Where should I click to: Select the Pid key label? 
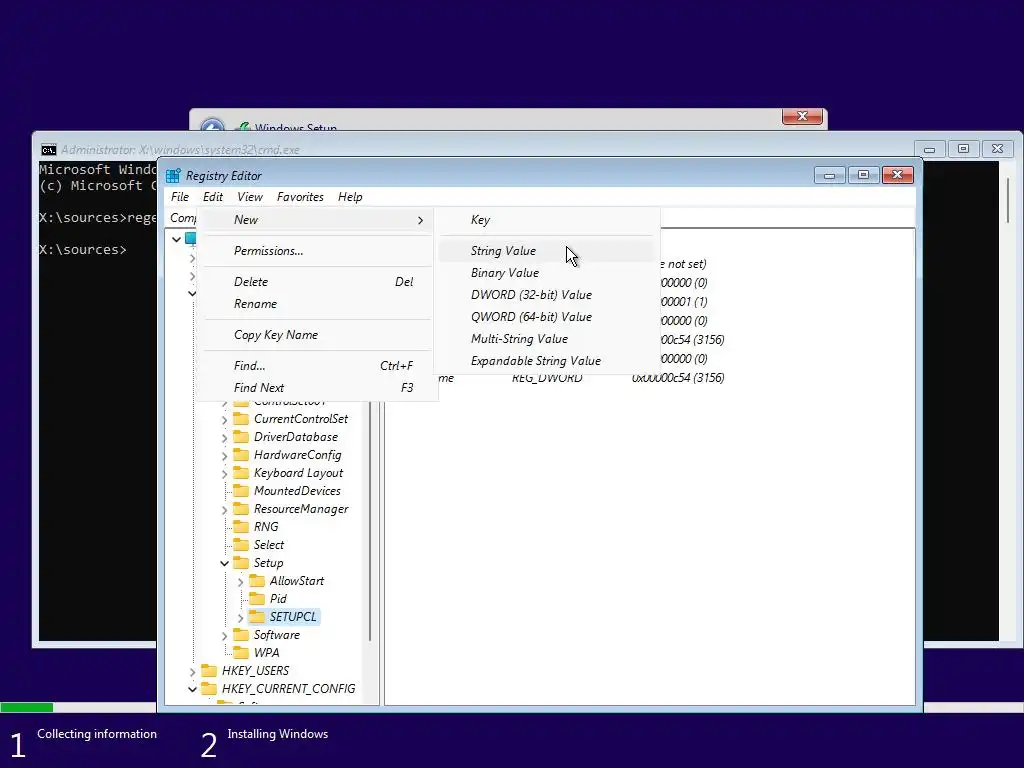278,598
